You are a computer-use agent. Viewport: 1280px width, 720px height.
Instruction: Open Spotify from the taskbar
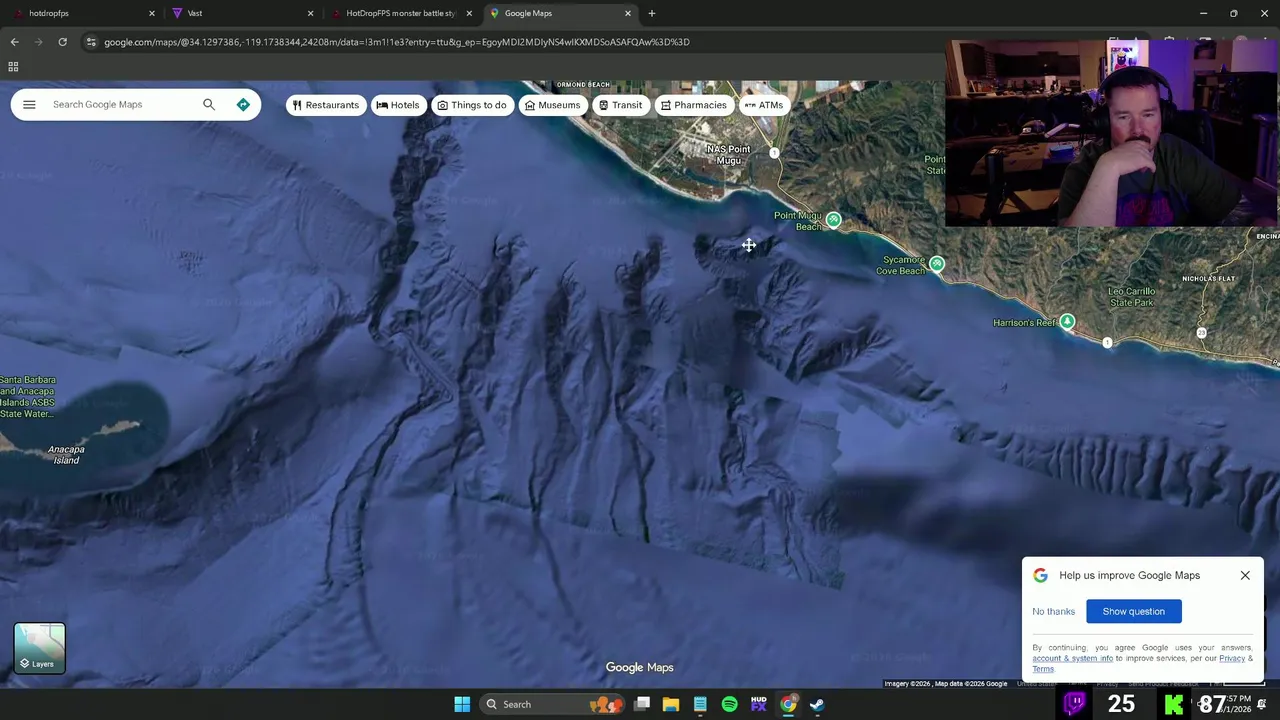pos(729,704)
